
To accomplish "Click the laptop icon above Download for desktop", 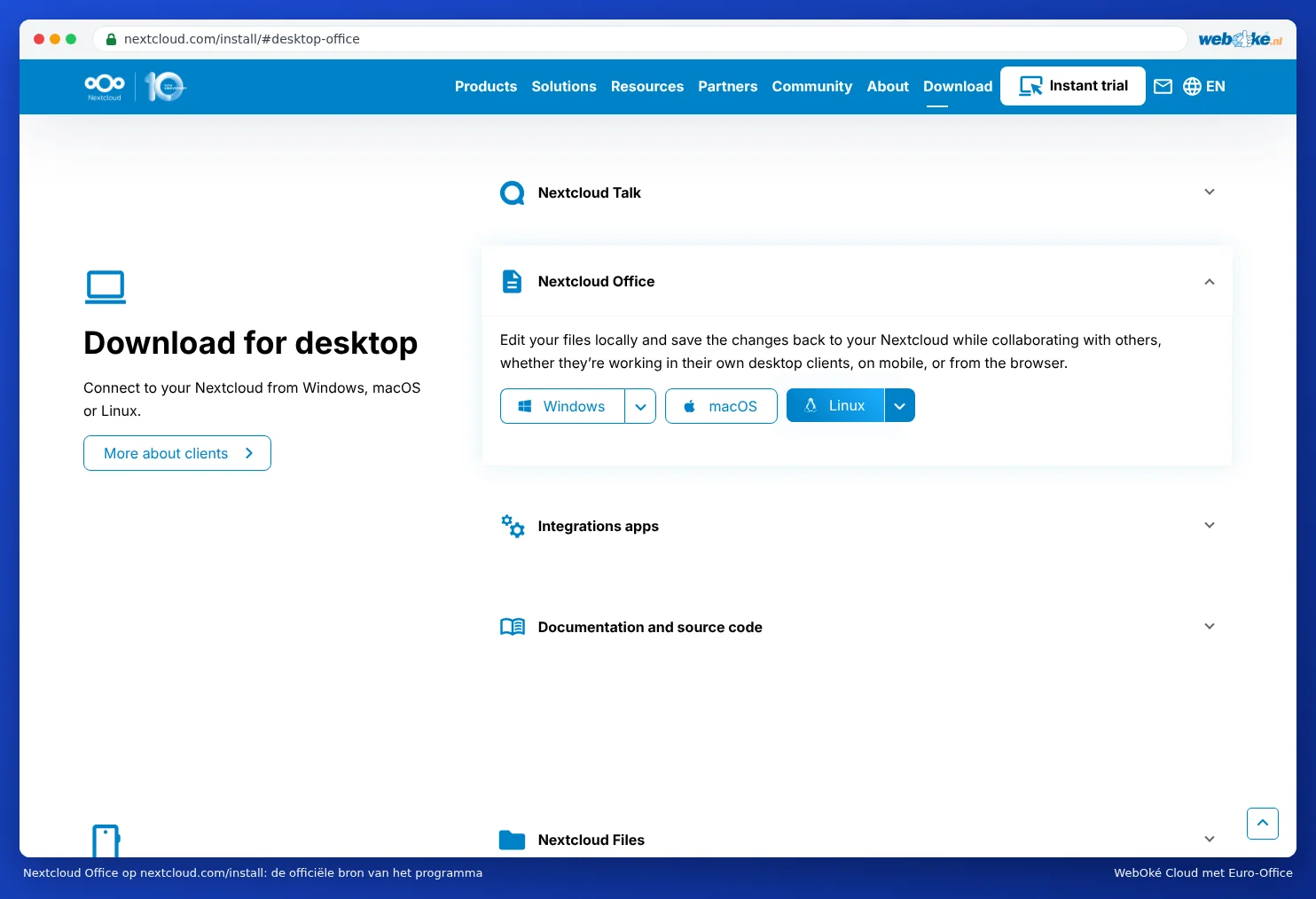I will click(106, 287).
